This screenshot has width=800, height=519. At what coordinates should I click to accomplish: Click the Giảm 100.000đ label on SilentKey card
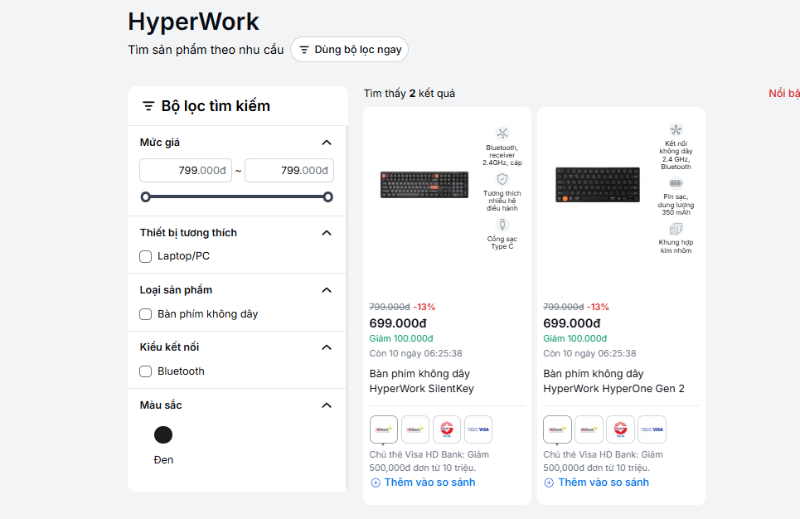tap(401, 338)
